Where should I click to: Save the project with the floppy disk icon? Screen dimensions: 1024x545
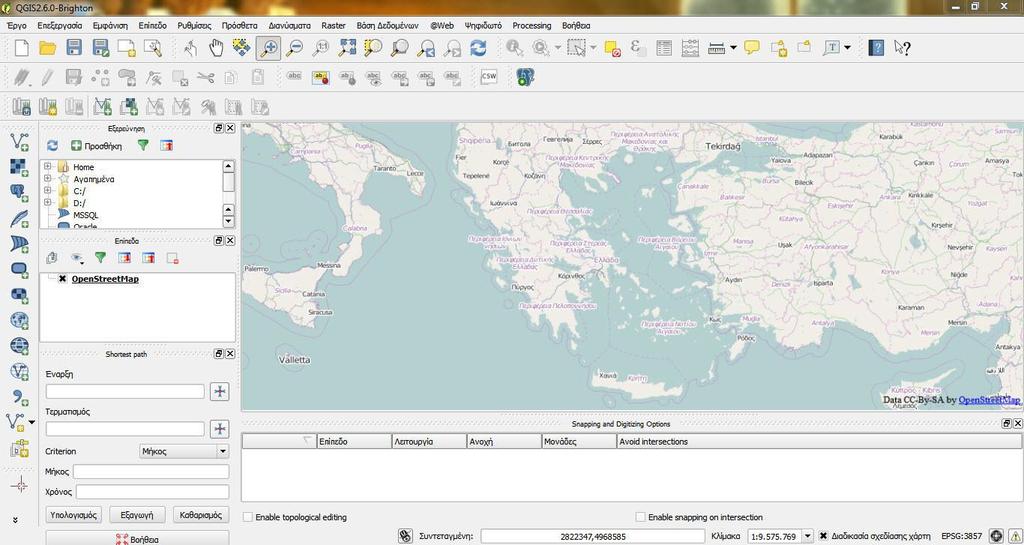coord(74,48)
